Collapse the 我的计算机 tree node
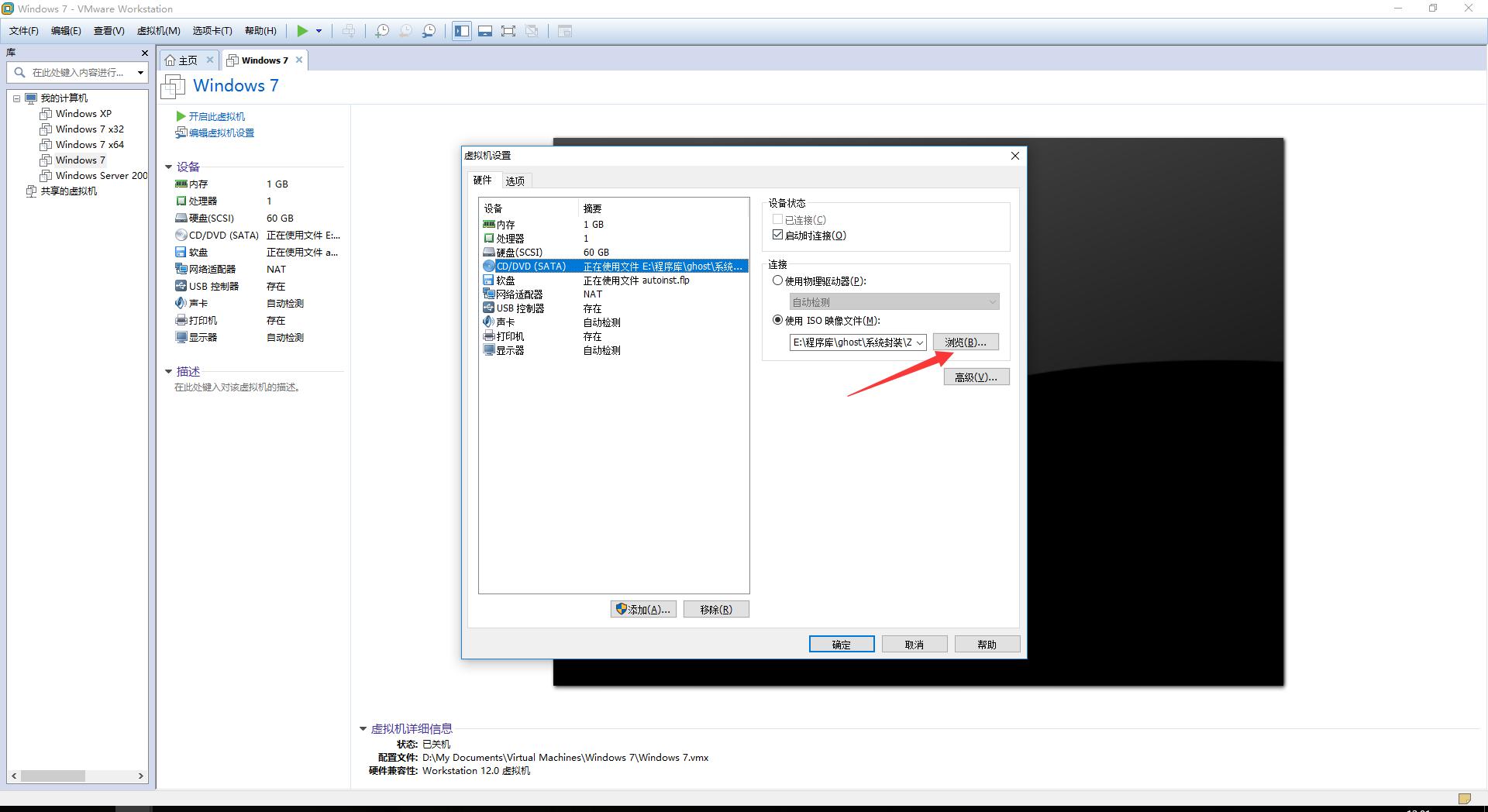This screenshot has height=812, width=1488. pyautogui.click(x=17, y=98)
